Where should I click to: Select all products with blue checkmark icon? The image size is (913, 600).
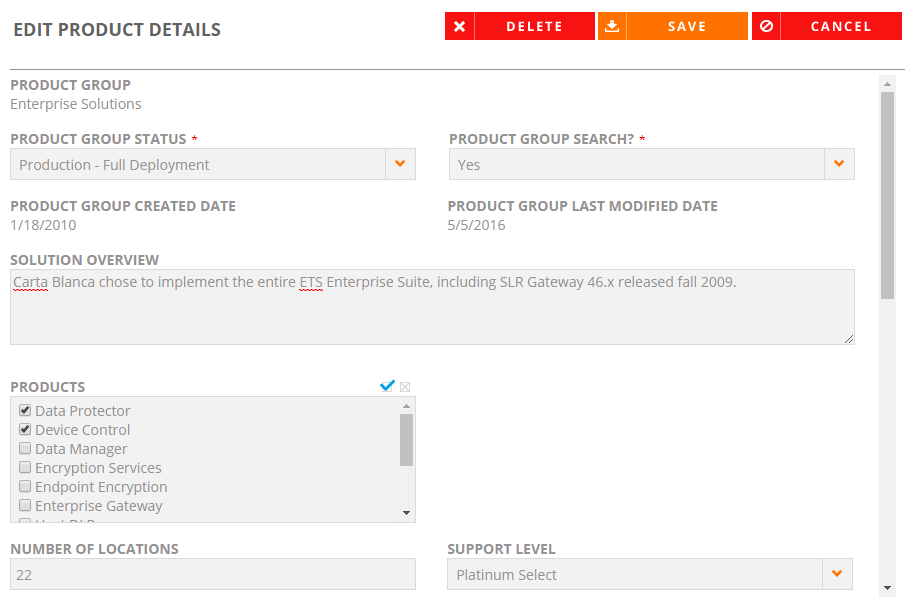387,386
